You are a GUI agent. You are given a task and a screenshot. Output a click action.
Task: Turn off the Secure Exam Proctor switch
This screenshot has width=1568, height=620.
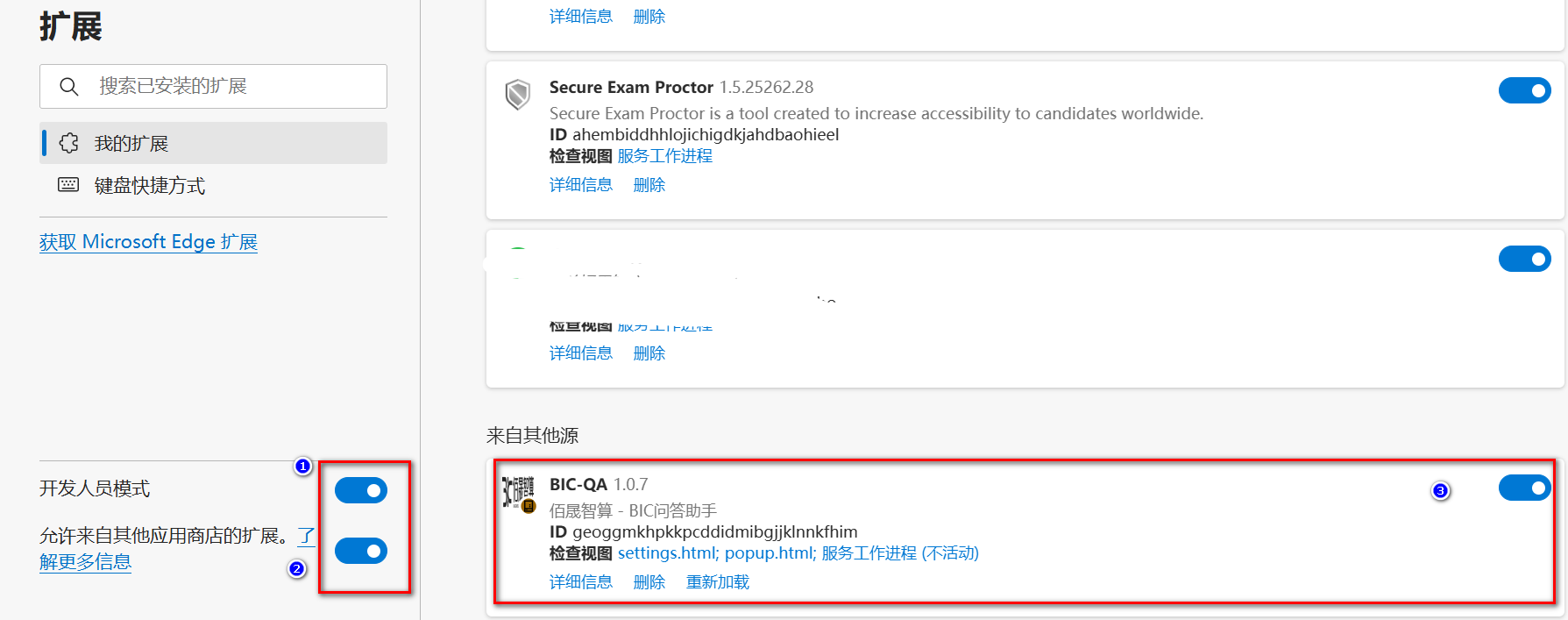pyautogui.click(x=1525, y=90)
